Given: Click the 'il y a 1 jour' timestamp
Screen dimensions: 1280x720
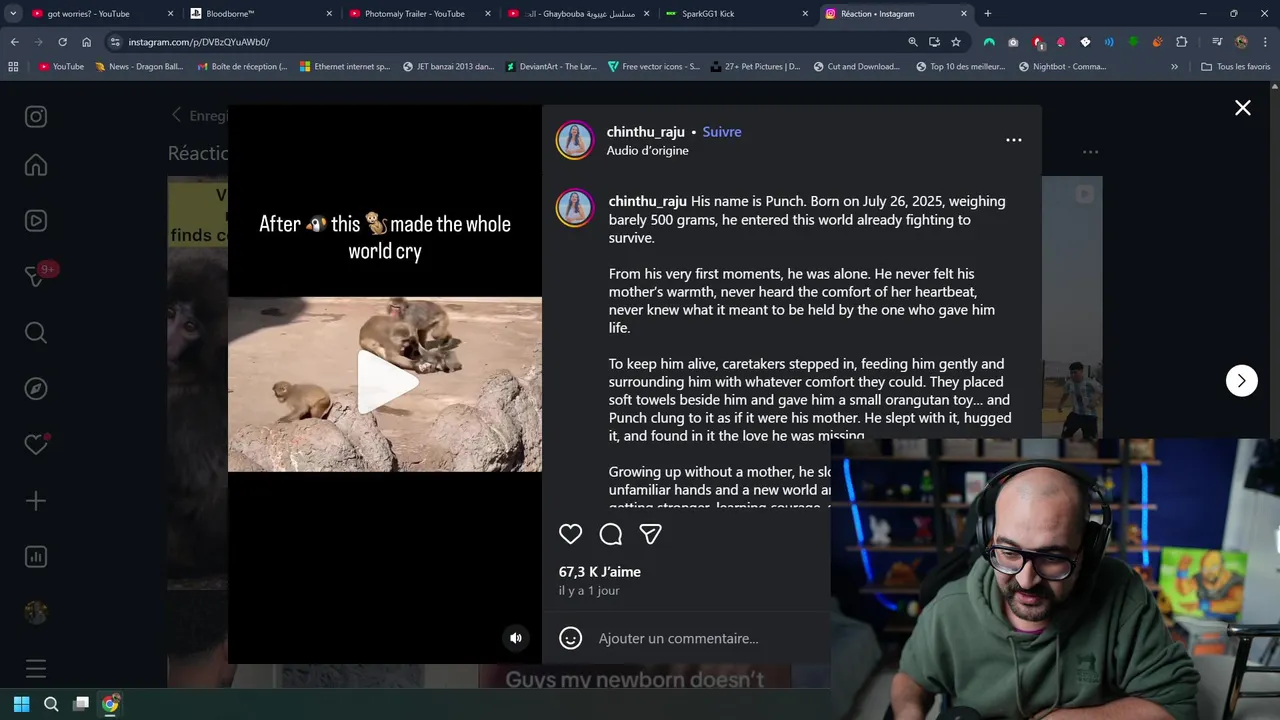Looking at the screenshot, I should click(588, 591).
